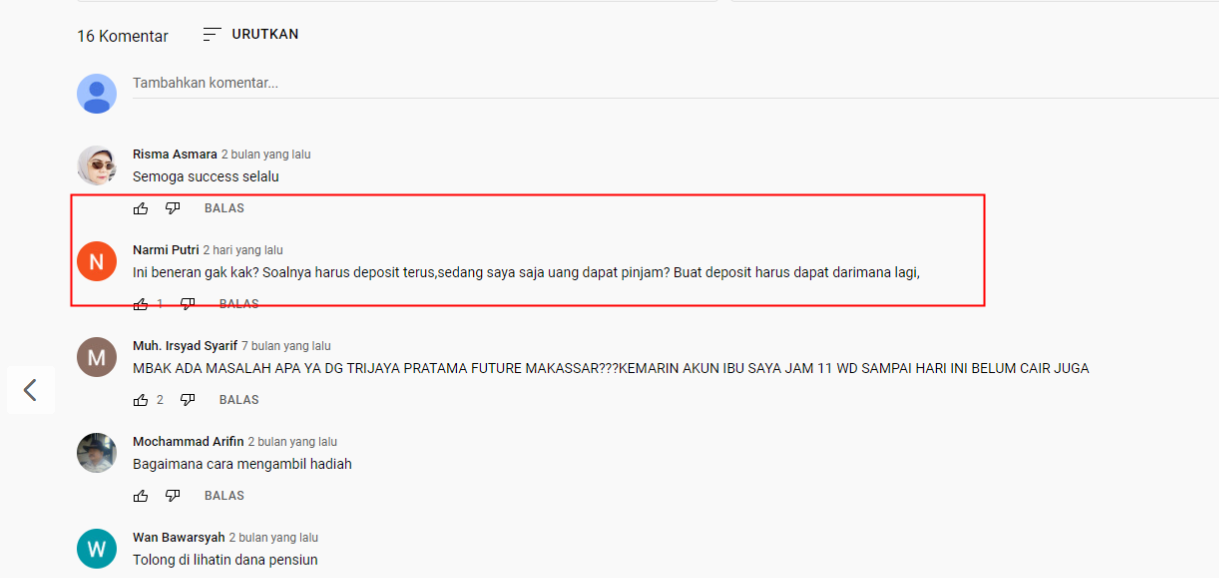Viewport: 1219px width, 578px height.
Task: Click Wan Bawarsyah's '2 bulan yang lalu' timestamp
Action: pyautogui.click(x=274, y=538)
